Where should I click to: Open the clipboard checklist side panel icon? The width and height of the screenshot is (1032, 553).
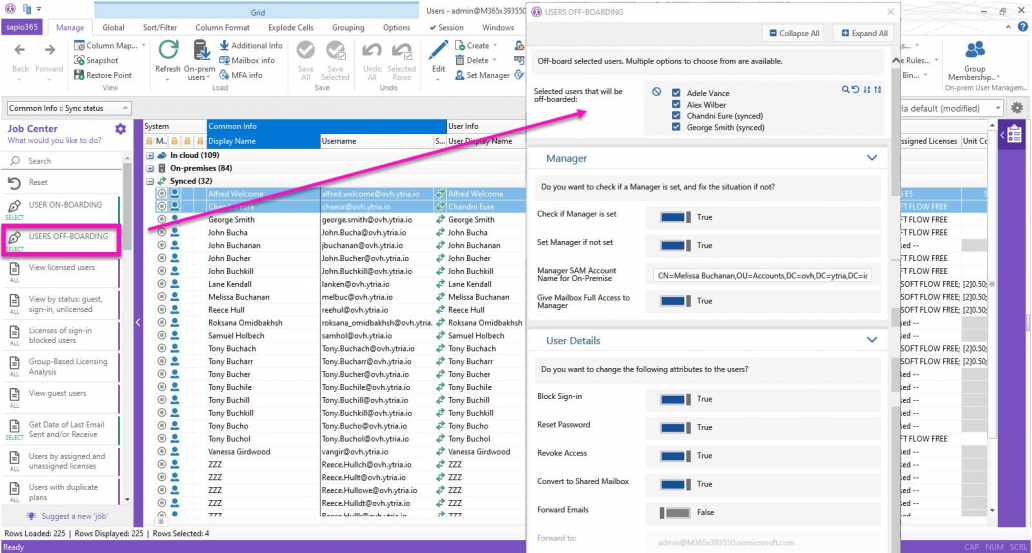(1013, 134)
